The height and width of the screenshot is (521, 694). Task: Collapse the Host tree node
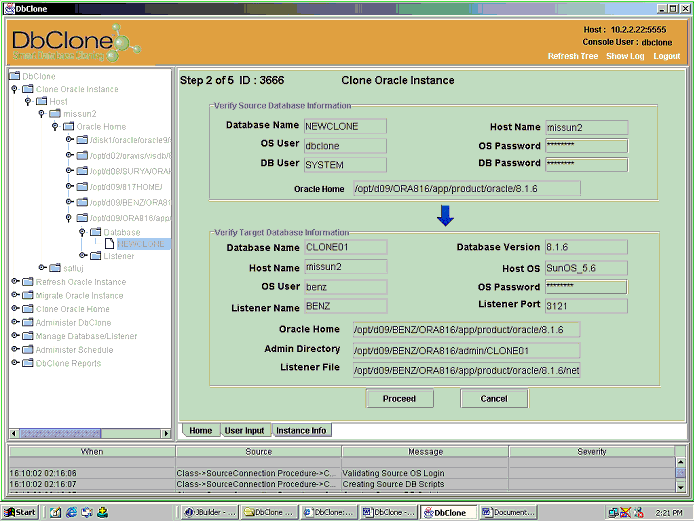coord(28,101)
